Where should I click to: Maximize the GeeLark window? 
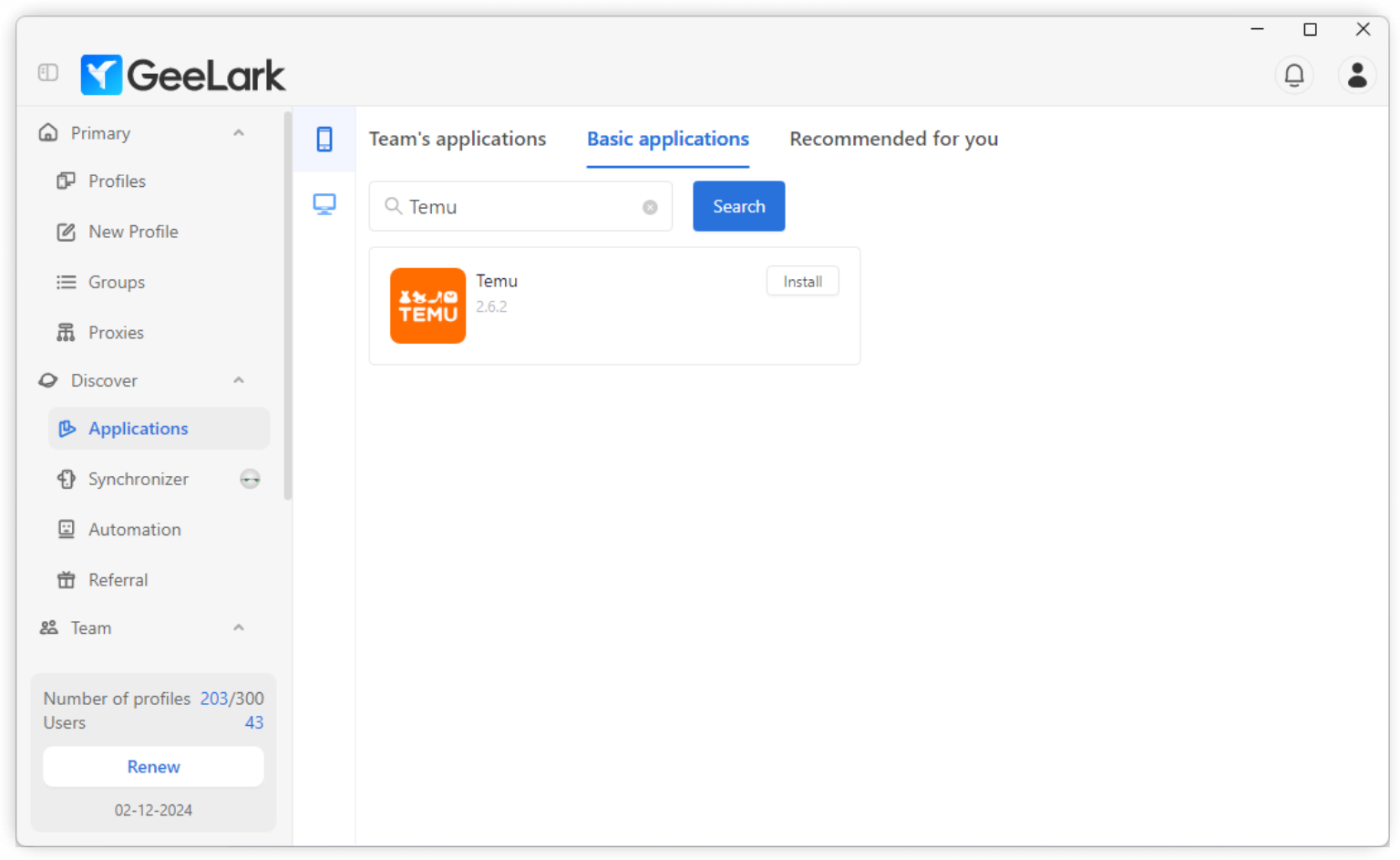pos(1310,29)
